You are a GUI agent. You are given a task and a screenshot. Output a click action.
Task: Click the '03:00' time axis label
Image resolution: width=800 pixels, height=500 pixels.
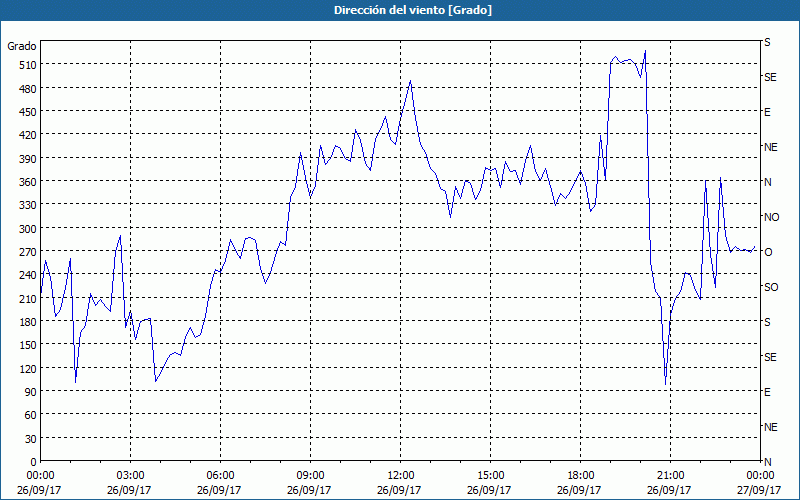[130, 476]
